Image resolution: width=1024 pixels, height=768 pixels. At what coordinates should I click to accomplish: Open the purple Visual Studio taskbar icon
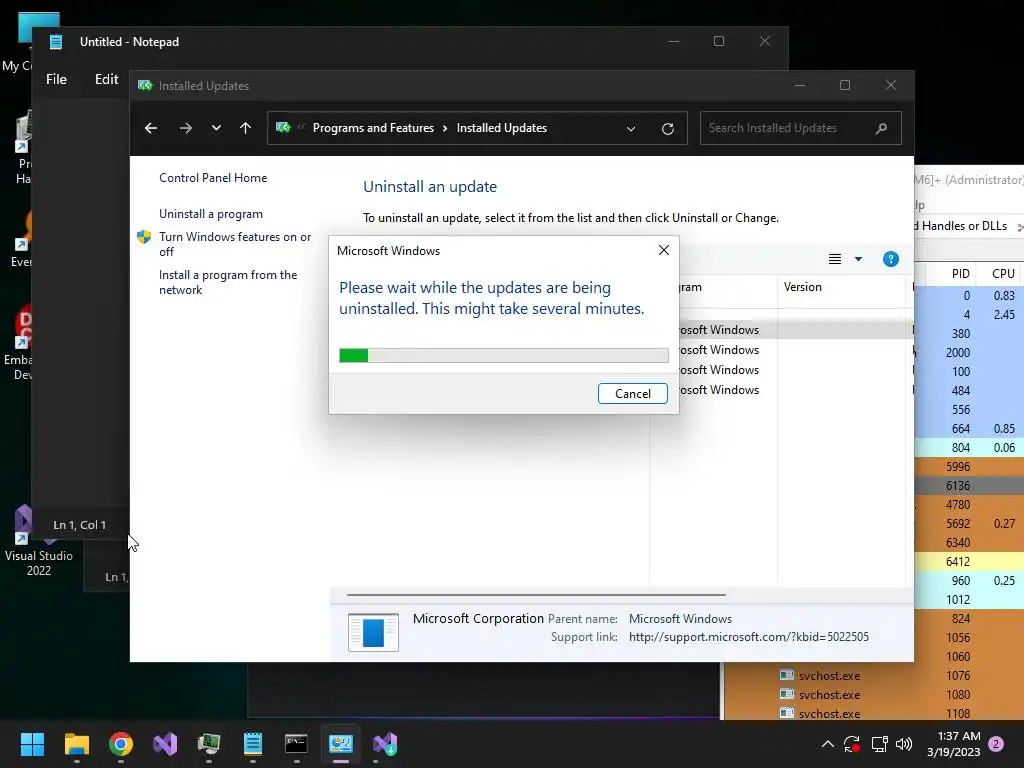point(165,744)
